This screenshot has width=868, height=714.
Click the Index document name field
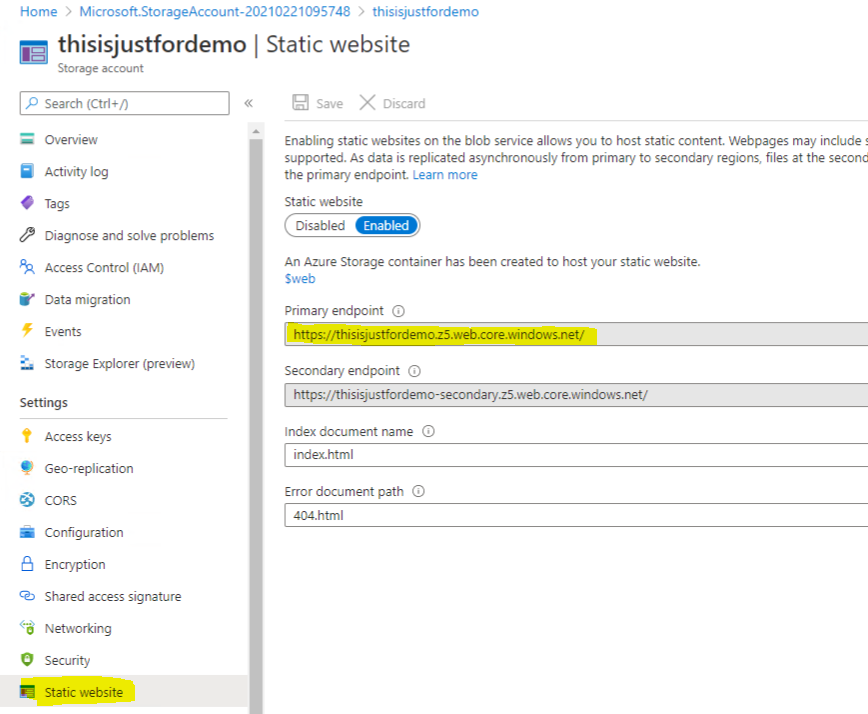(576, 454)
